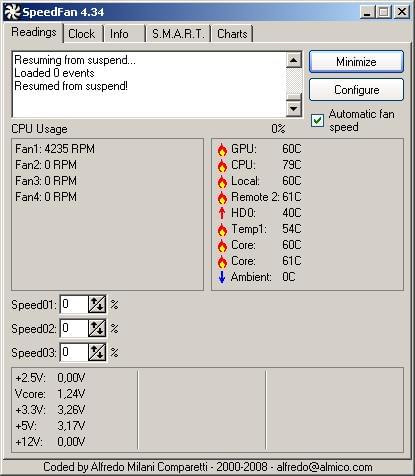Viewport: 415px width, 476px height.
Task: Open the Configure dialog
Action: 356,90
